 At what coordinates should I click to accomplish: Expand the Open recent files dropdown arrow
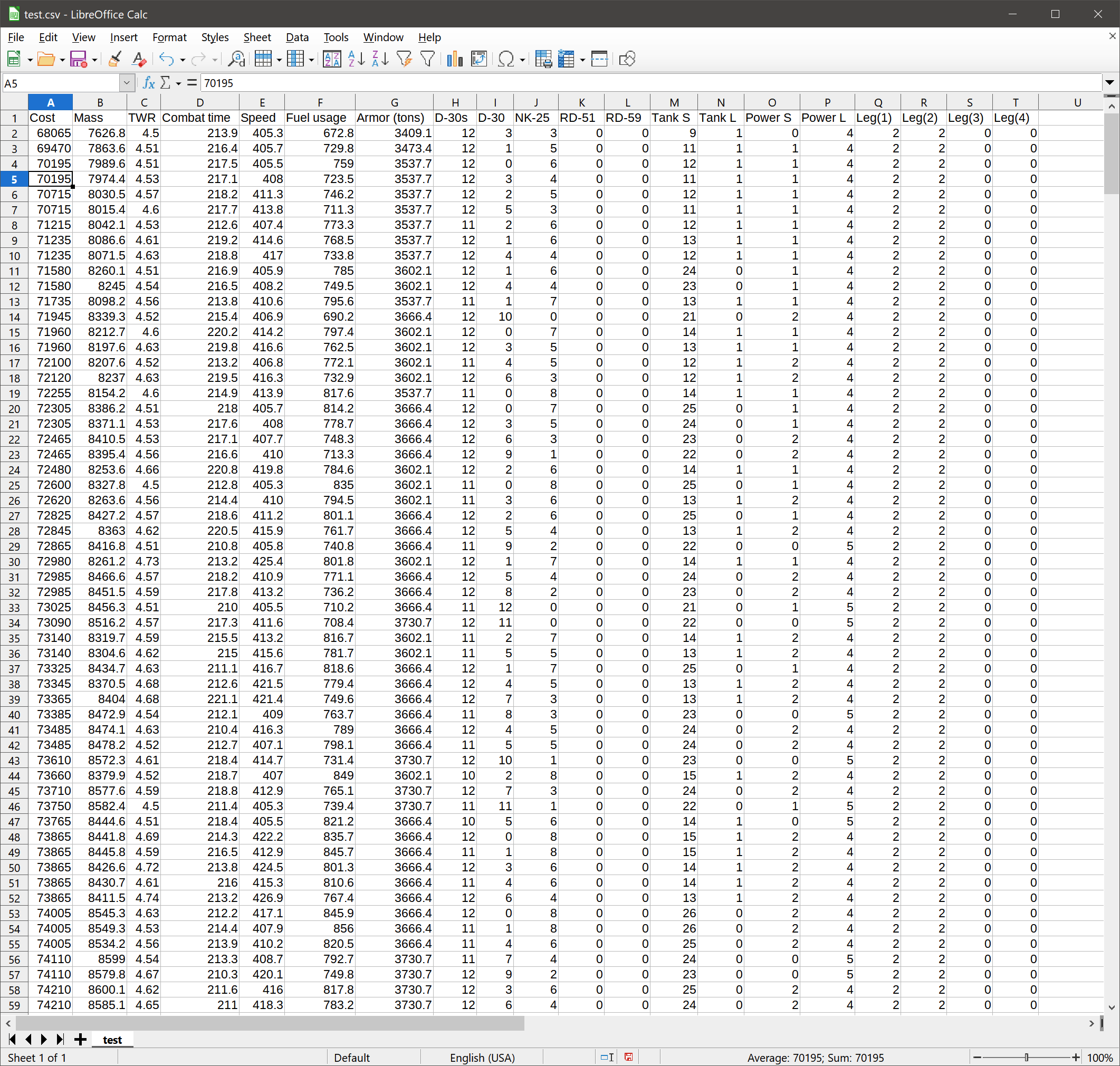[62, 60]
